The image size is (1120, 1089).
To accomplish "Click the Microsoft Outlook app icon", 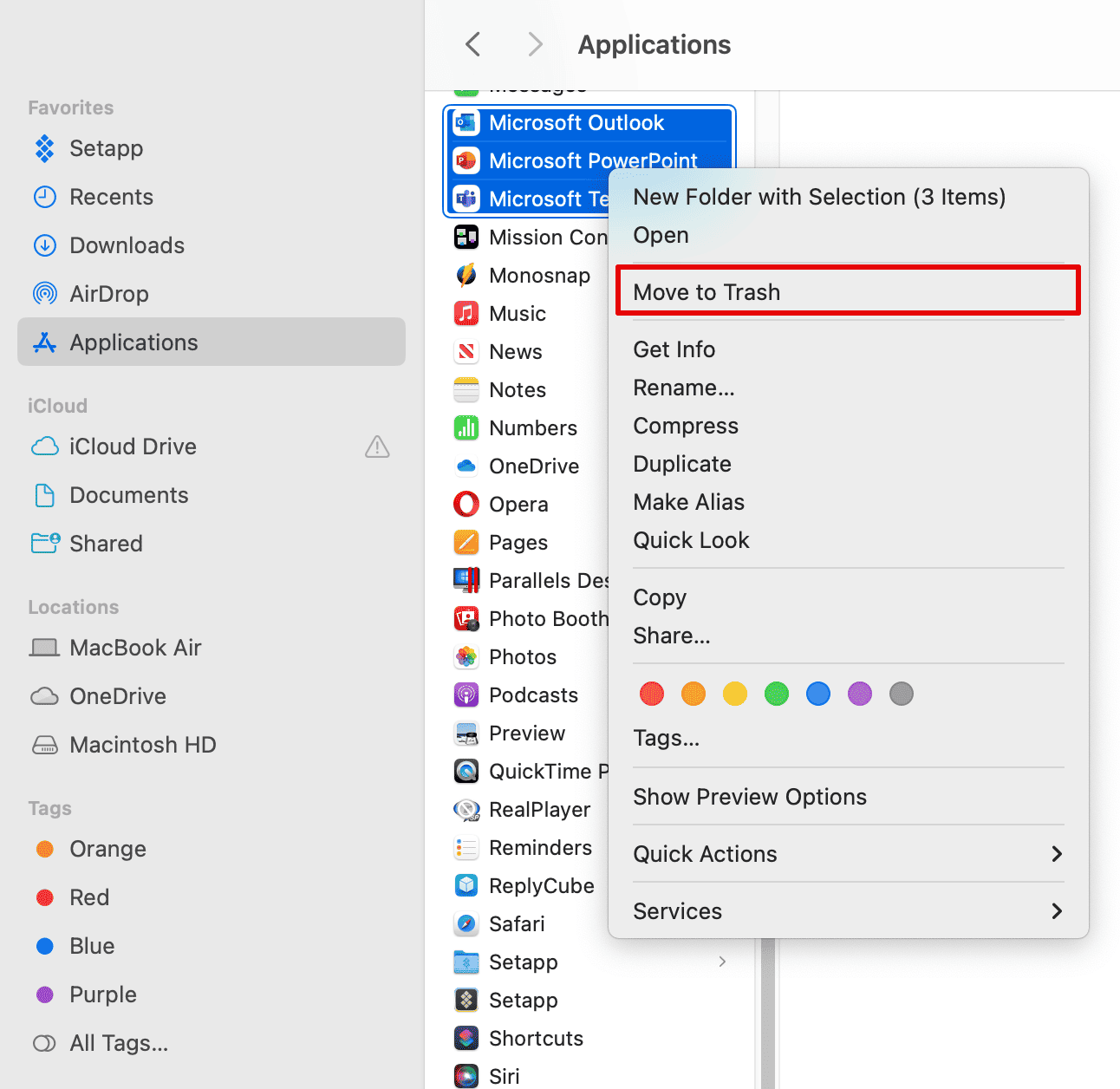I will point(466,122).
